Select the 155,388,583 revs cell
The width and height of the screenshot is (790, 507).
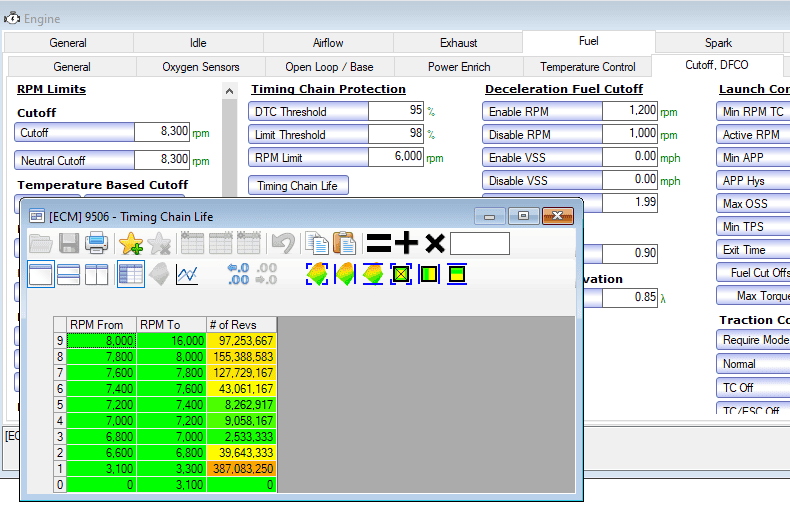(242, 357)
